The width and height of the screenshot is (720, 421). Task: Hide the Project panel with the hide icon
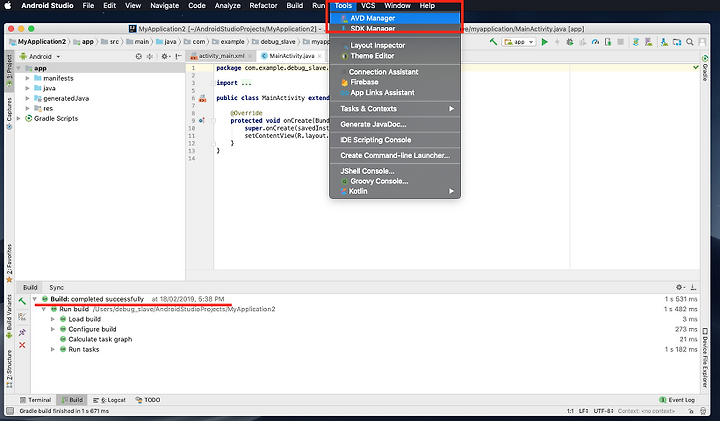(179, 56)
